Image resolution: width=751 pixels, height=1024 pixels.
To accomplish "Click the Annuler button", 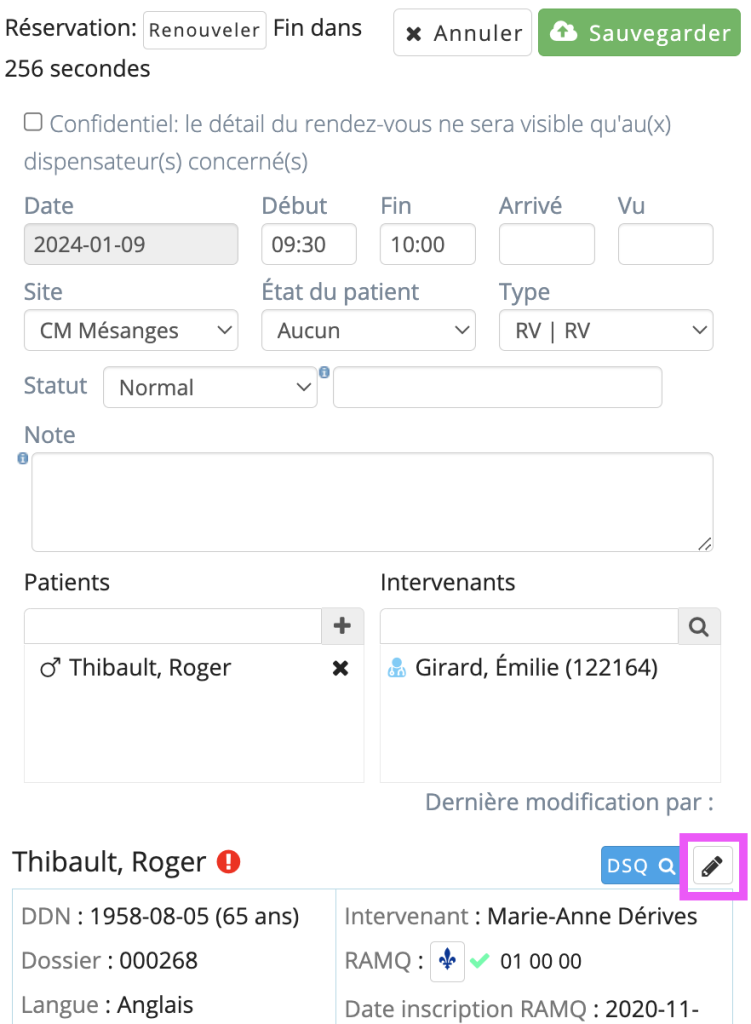I will 462,33.
